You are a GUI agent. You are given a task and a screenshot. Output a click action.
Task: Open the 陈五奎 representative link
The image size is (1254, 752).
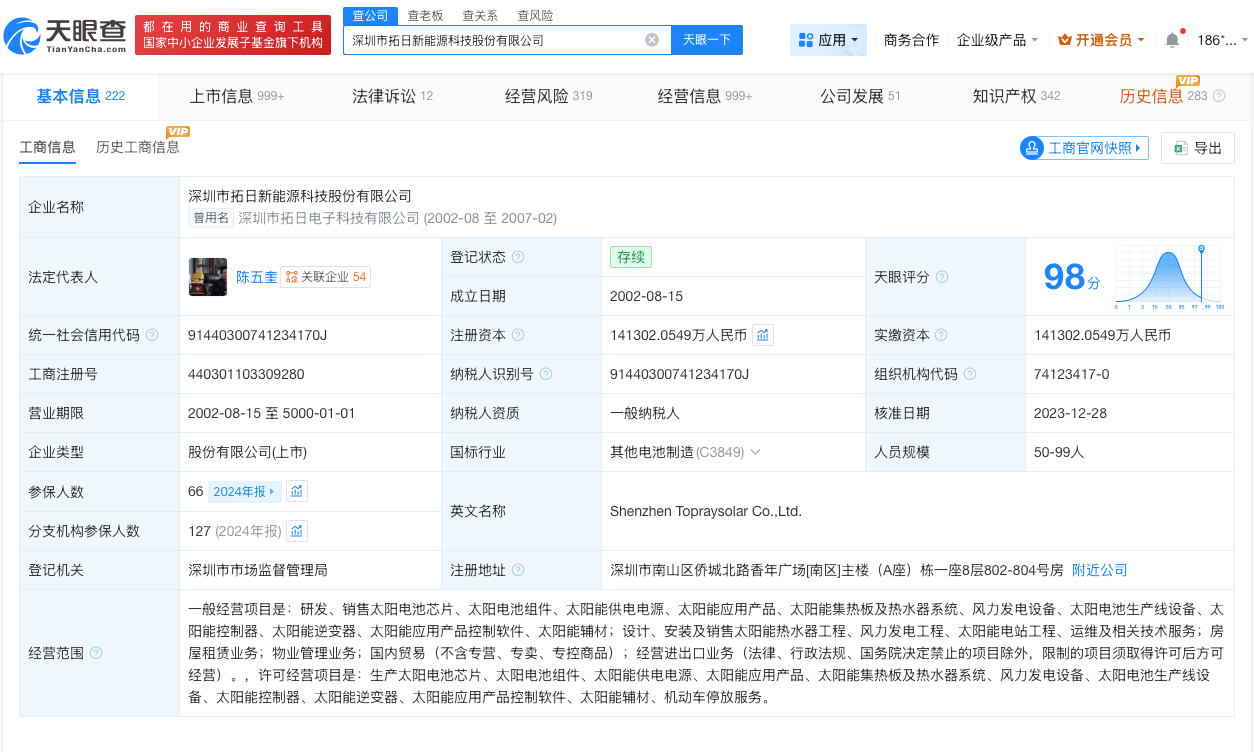(257, 277)
